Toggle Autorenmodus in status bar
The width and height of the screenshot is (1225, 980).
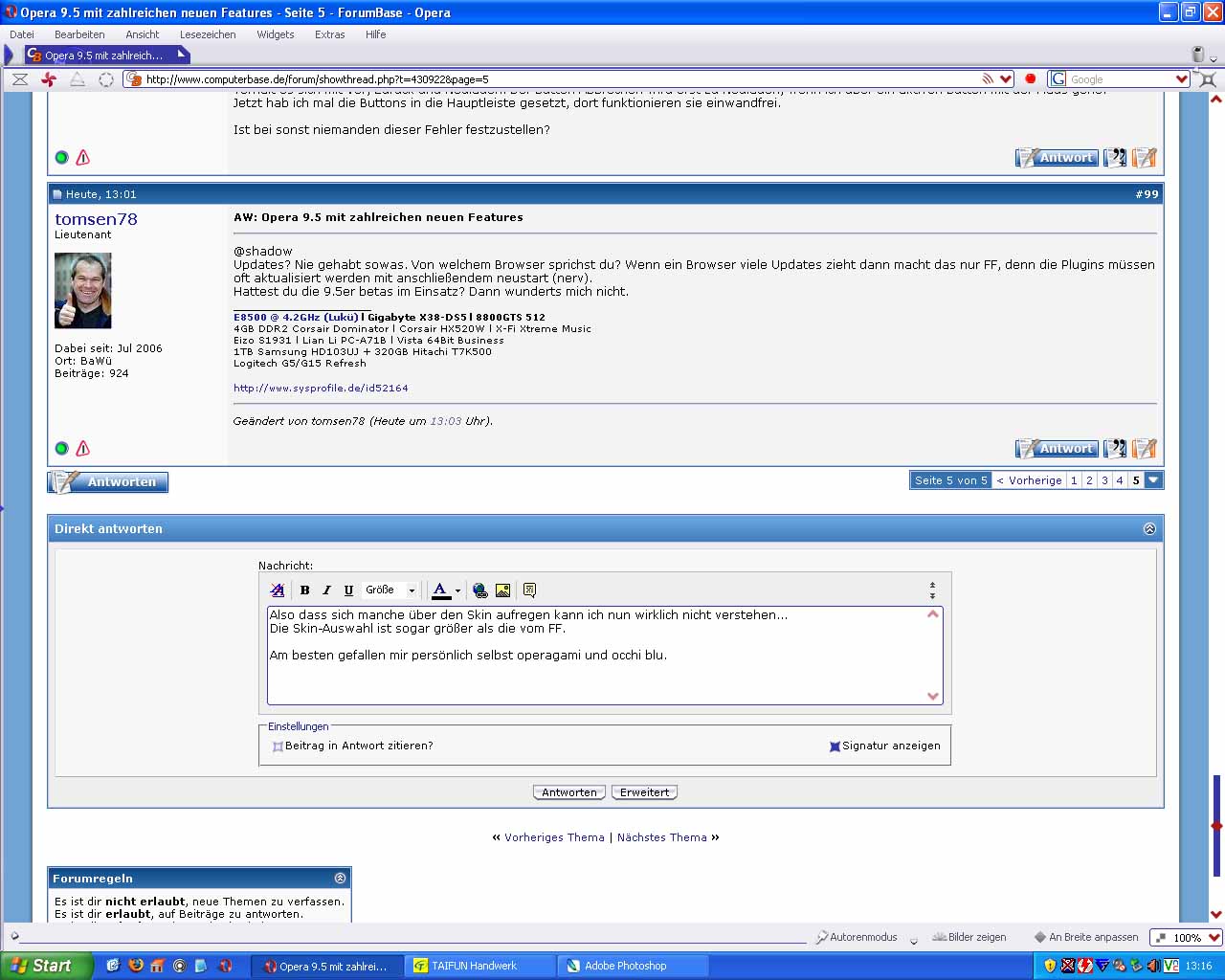[857, 938]
